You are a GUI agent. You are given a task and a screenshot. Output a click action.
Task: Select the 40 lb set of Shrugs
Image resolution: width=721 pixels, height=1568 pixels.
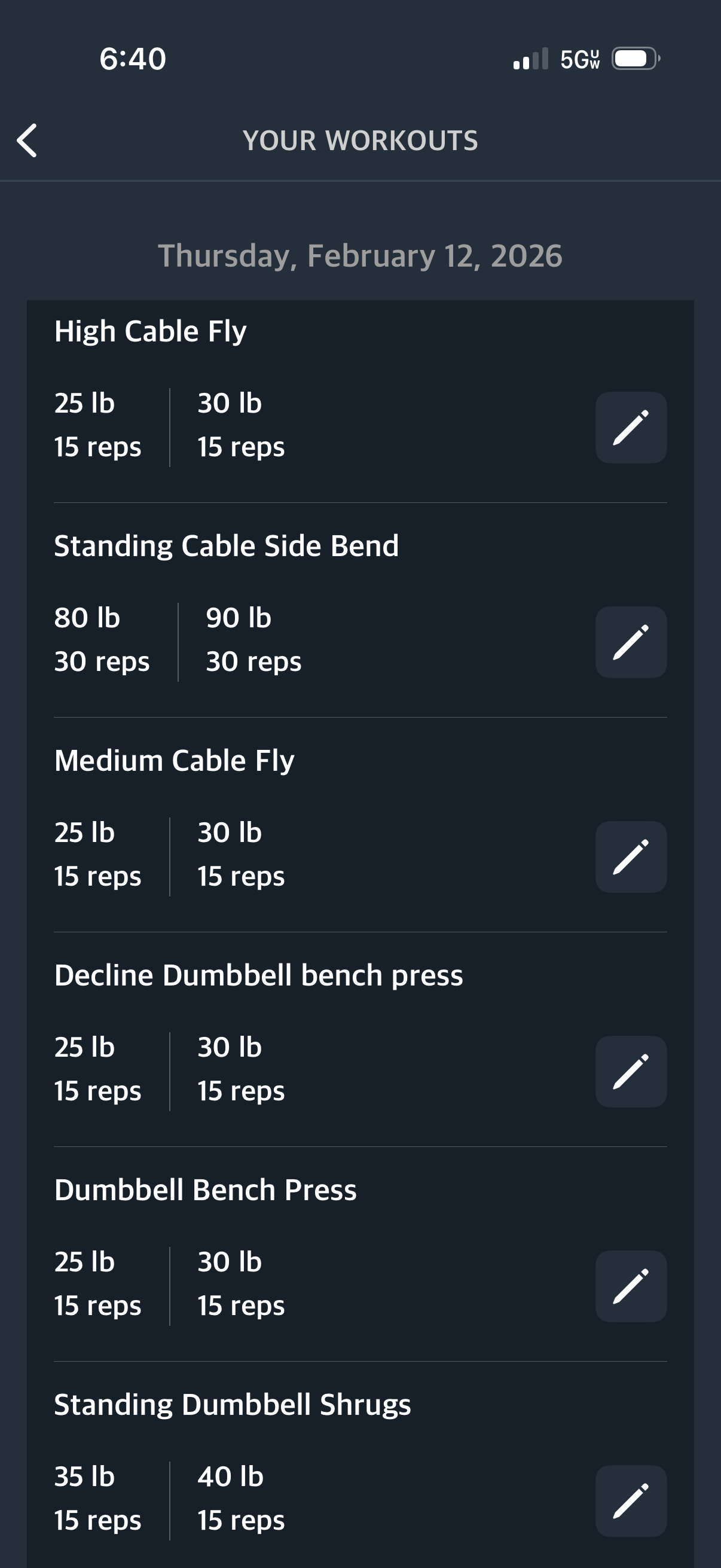coord(241,1498)
